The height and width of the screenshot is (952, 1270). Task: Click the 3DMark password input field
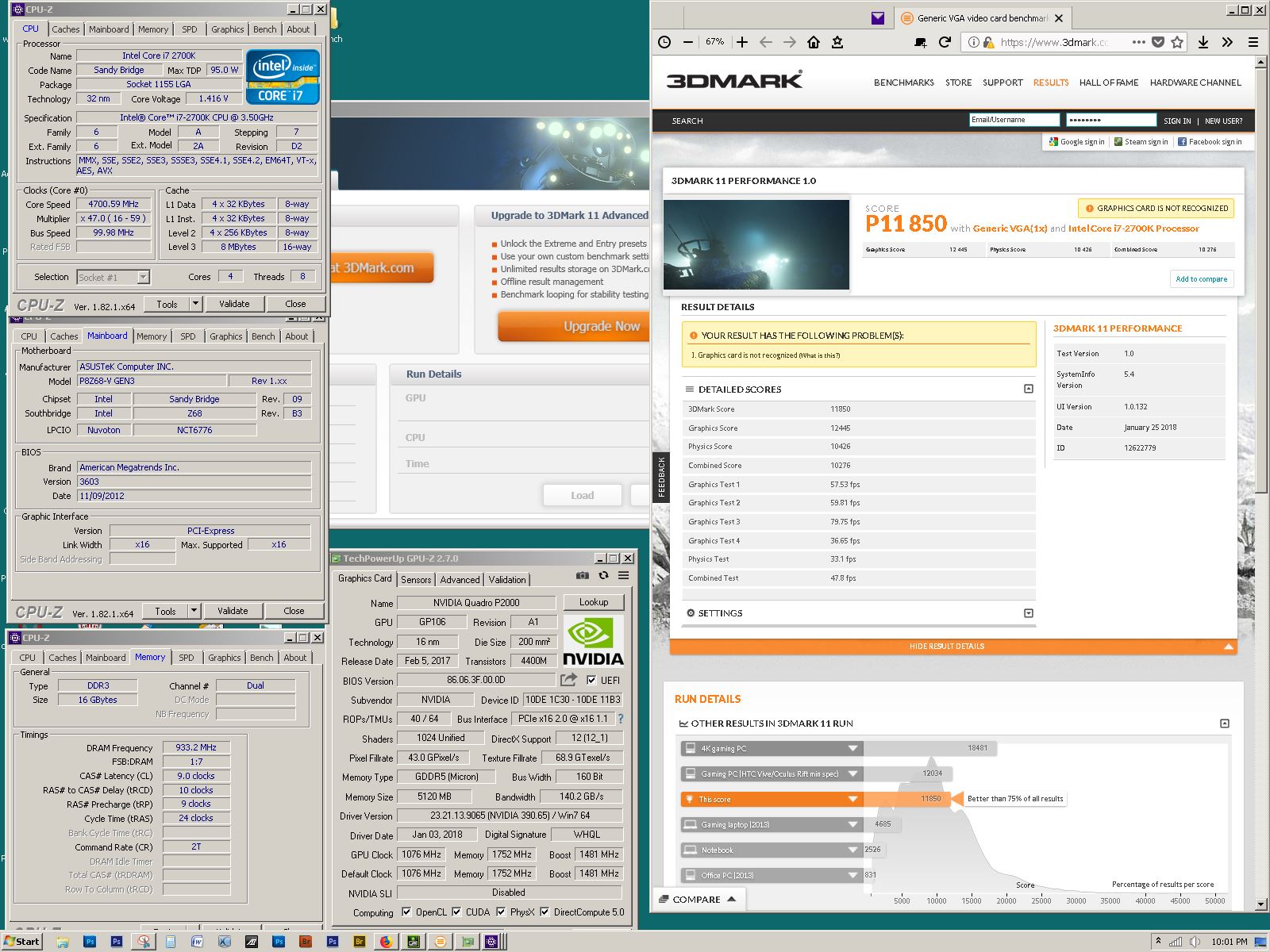1111,120
